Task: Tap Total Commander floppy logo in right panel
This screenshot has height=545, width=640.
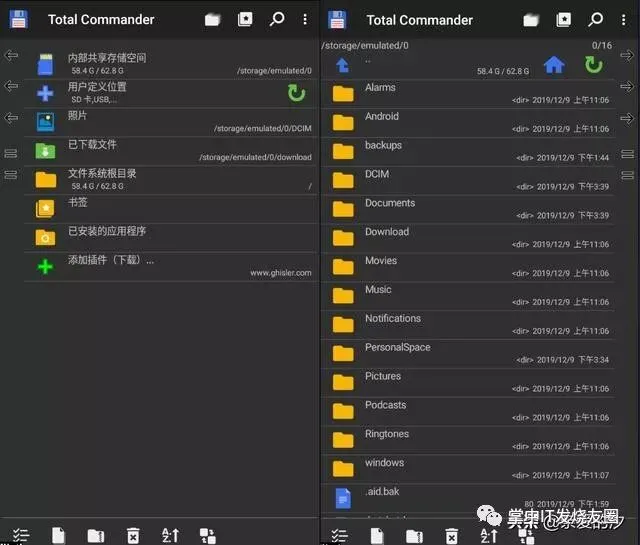Action: tap(337, 20)
